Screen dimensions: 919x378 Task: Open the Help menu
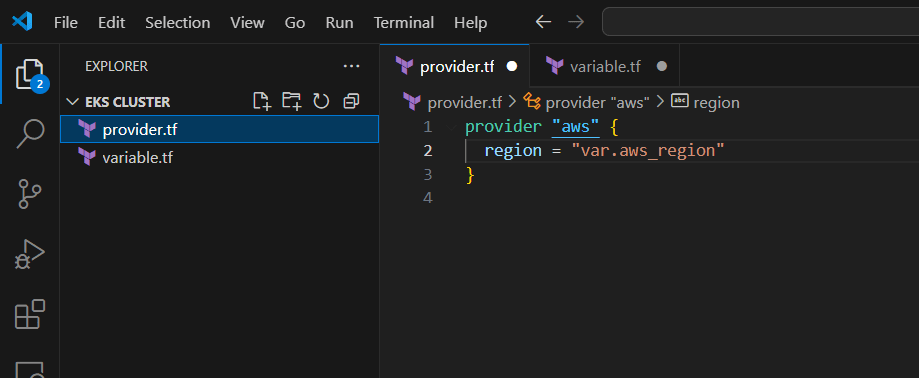471,23
